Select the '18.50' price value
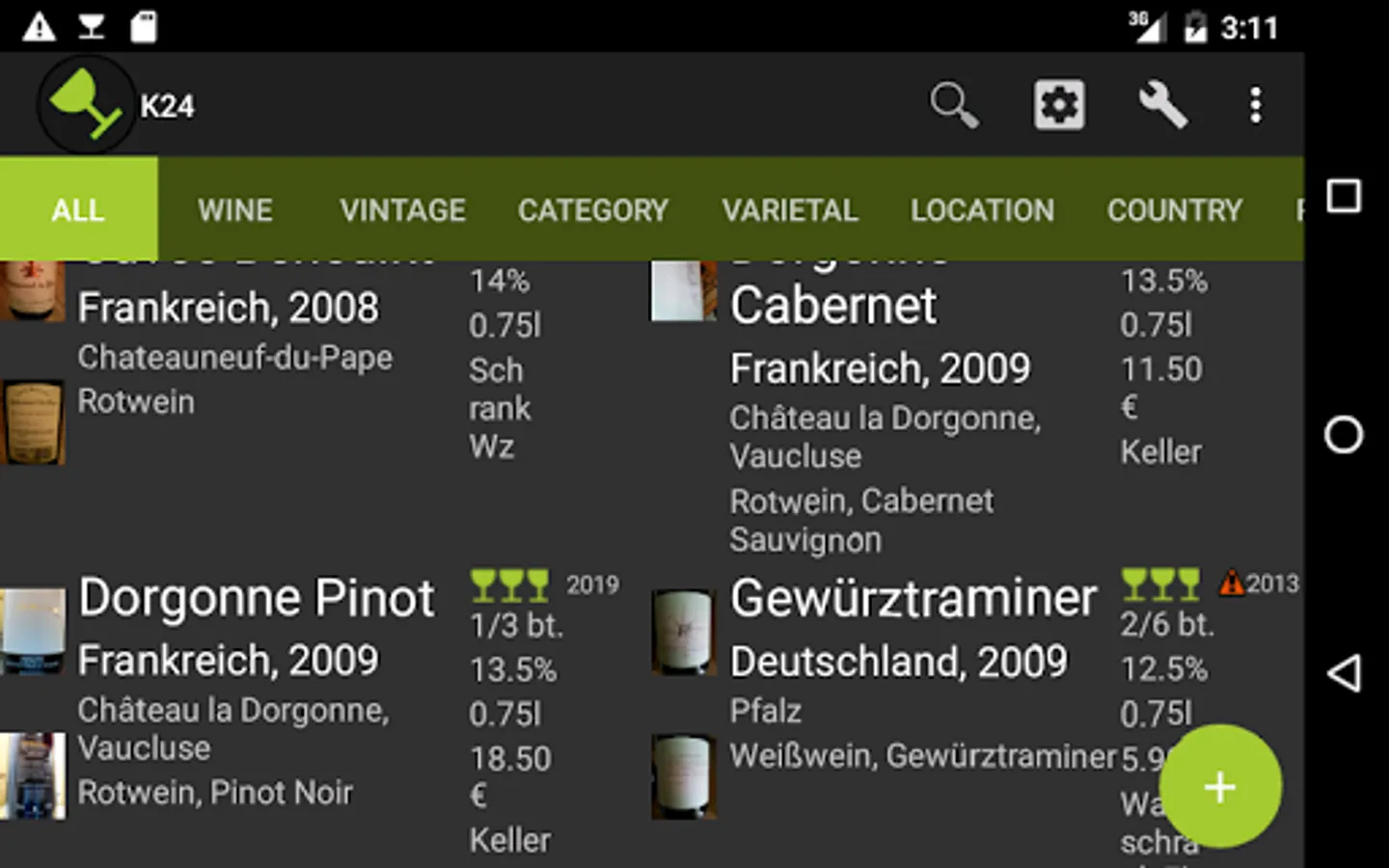The width and height of the screenshot is (1389, 868). 510,759
